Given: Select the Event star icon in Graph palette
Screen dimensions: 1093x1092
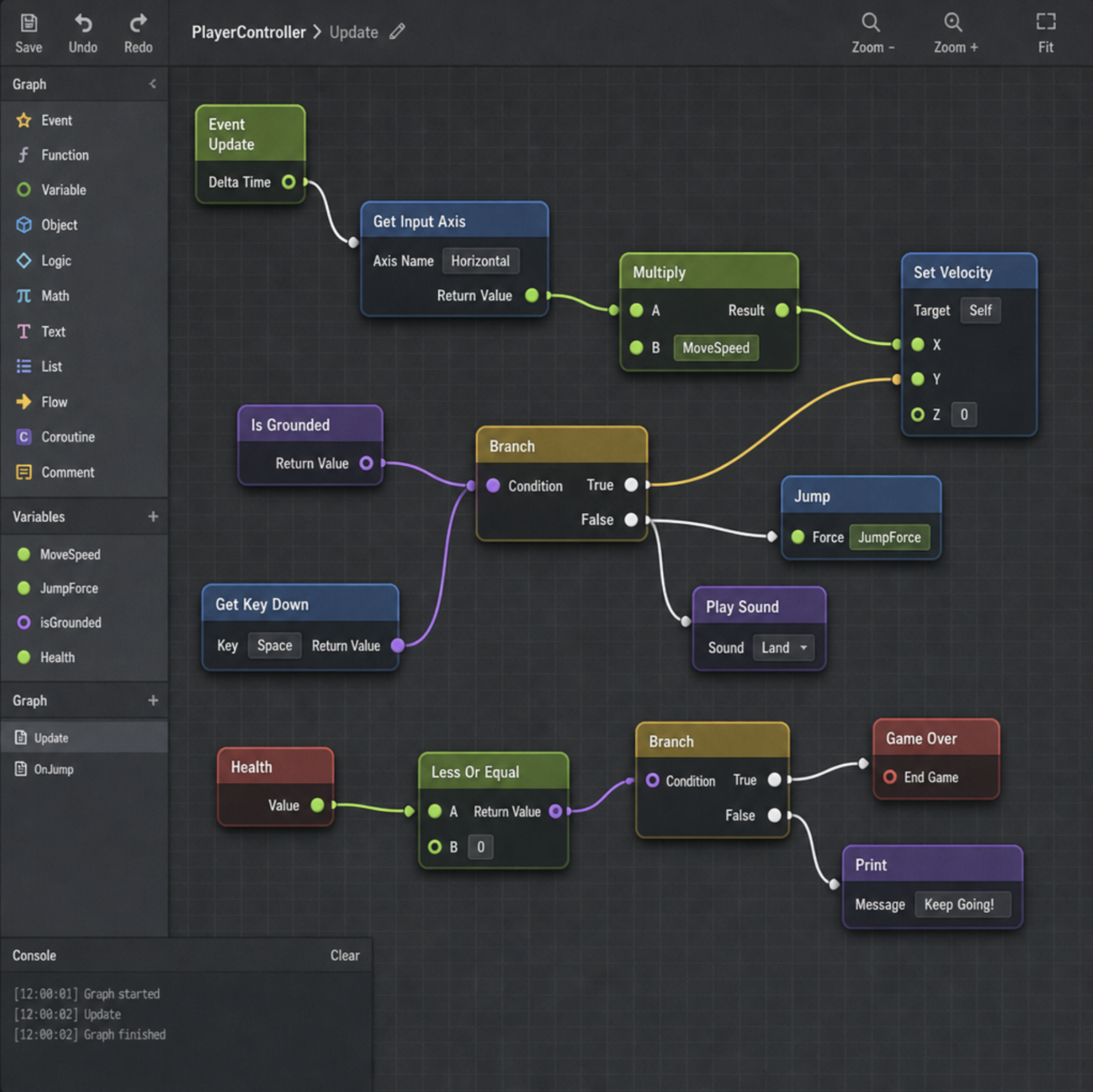Looking at the screenshot, I should pos(24,120).
